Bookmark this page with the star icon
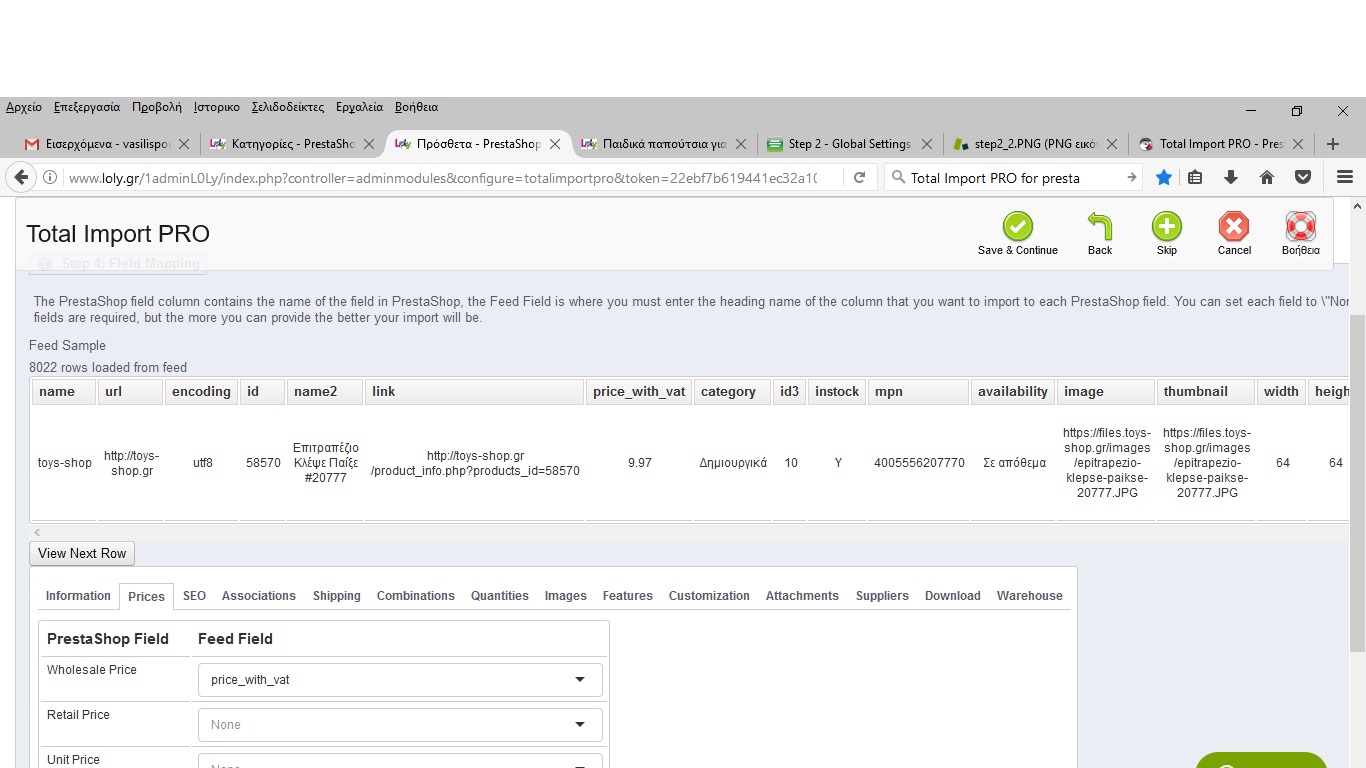The width and height of the screenshot is (1366, 768). tap(1164, 177)
